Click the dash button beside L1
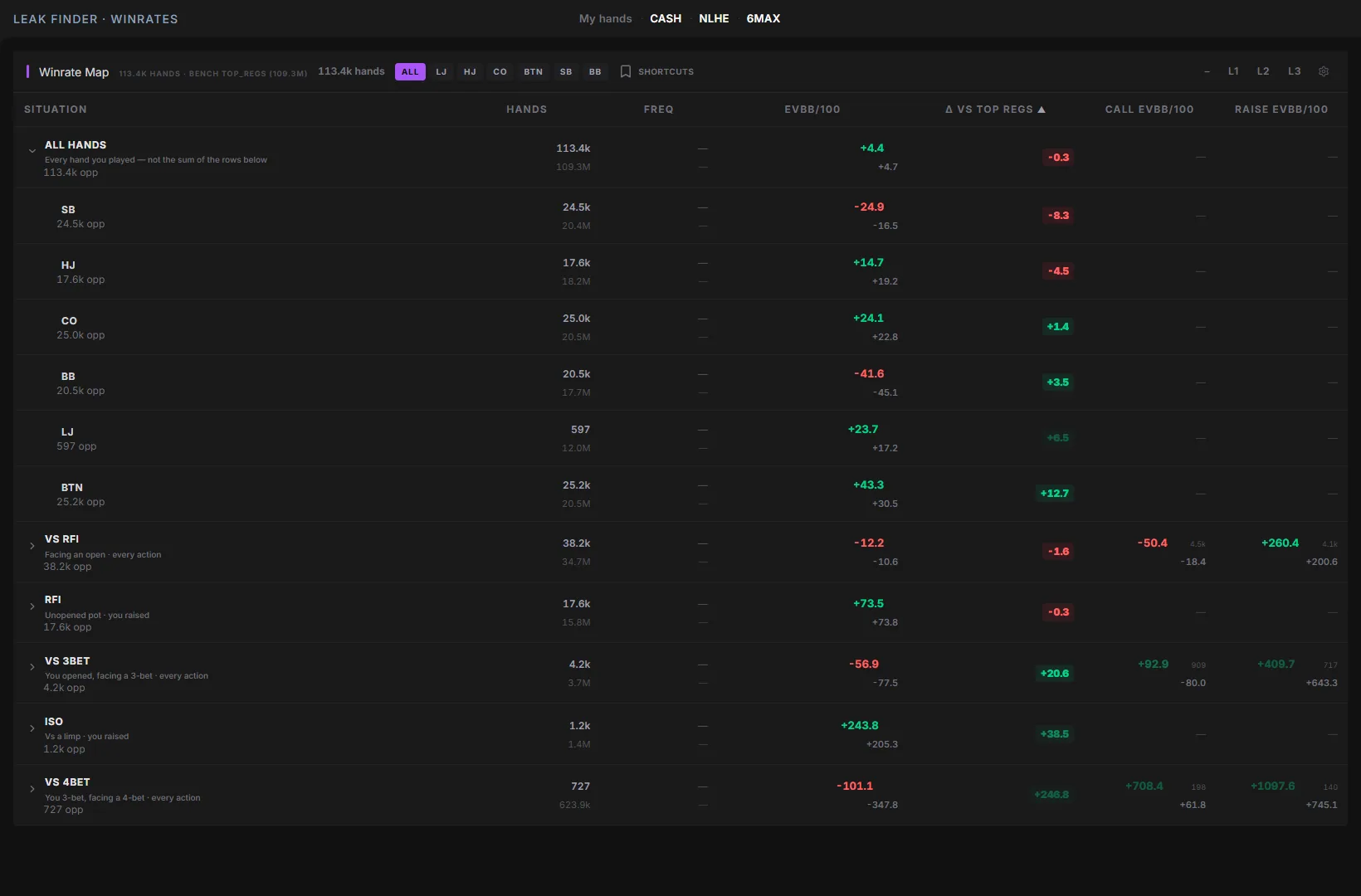This screenshot has width=1361, height=896. pos(1207,71)
